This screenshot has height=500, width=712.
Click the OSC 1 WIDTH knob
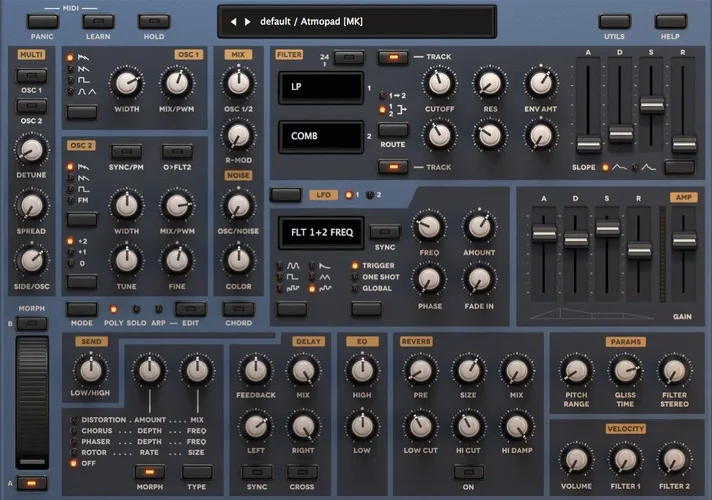point(127,84)
